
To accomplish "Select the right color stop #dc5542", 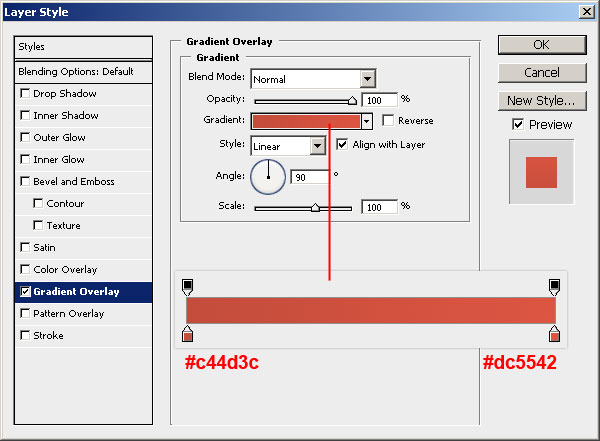I will [554, 334].
